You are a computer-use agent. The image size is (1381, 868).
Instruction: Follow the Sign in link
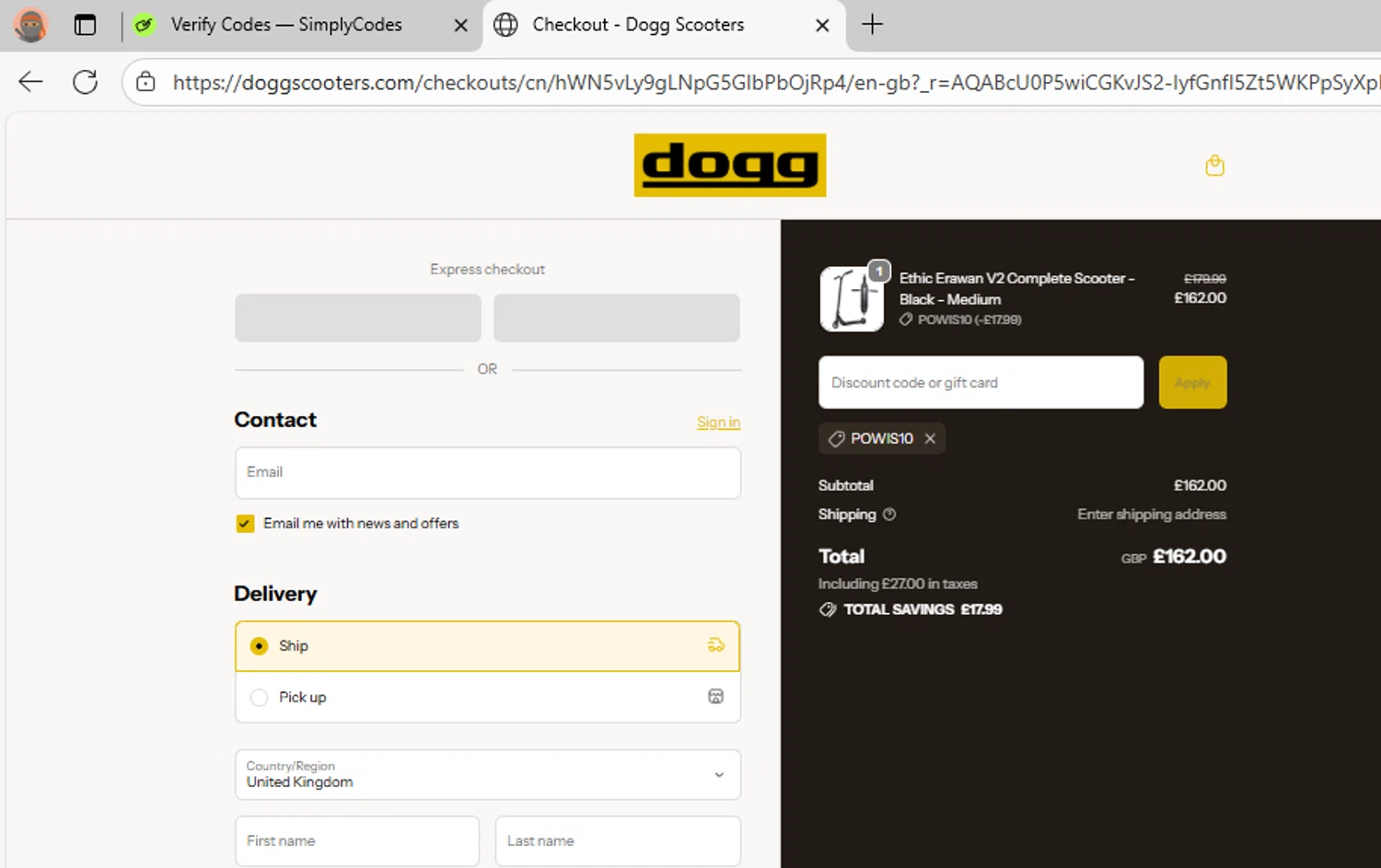point(718,422)
